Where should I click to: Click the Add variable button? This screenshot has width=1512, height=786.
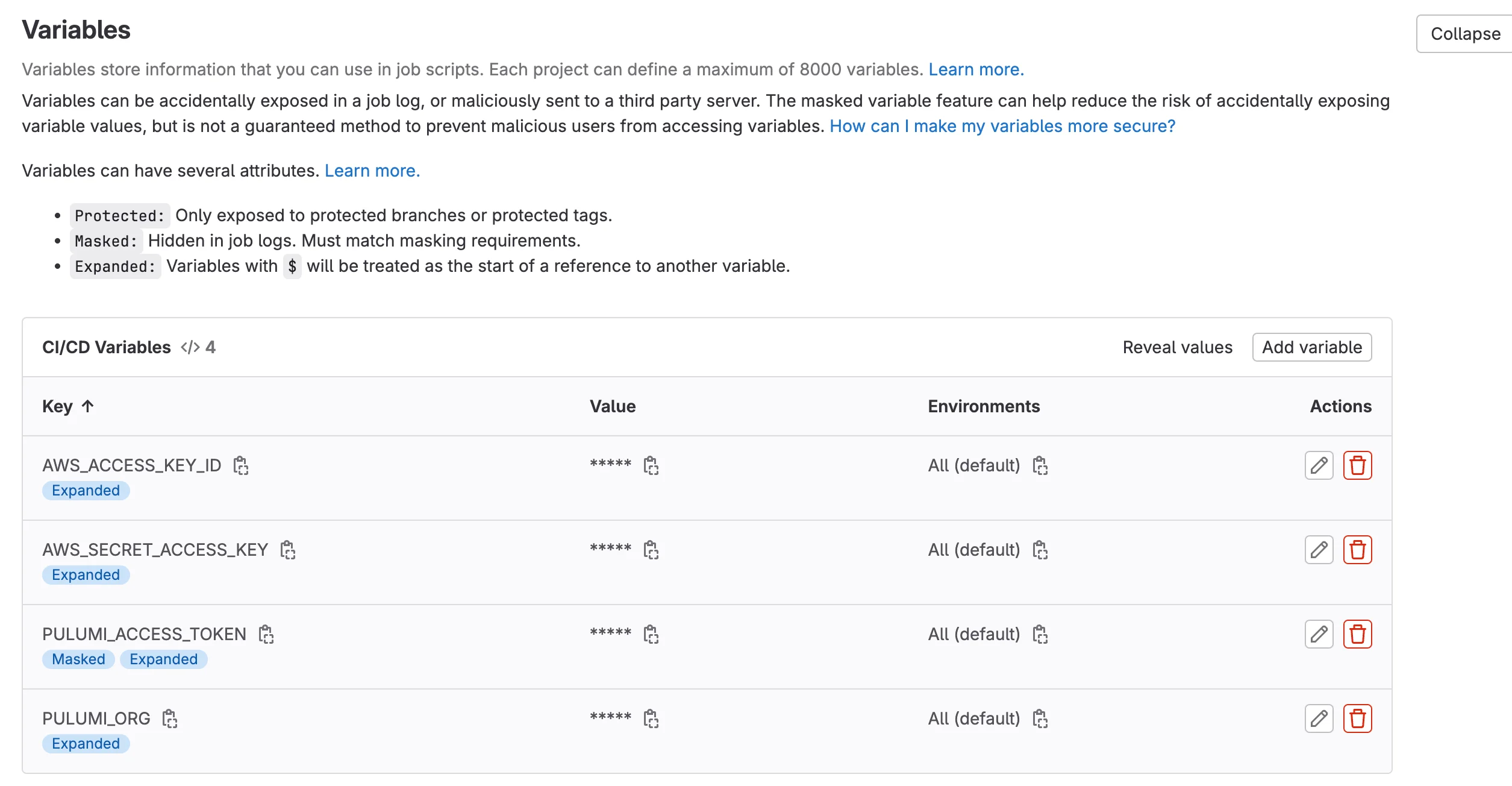click(x=1311, y=347)
